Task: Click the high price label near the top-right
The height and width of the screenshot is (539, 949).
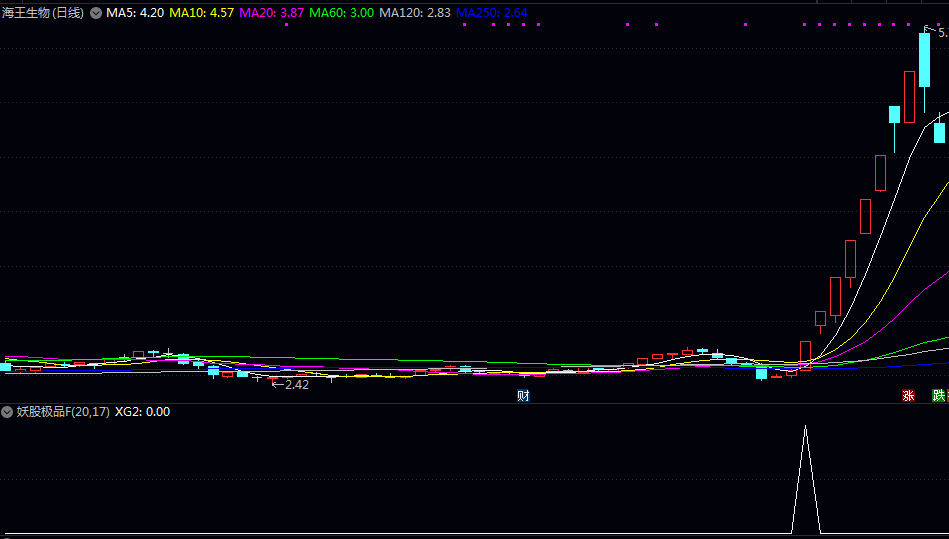Action: point(941,33)
